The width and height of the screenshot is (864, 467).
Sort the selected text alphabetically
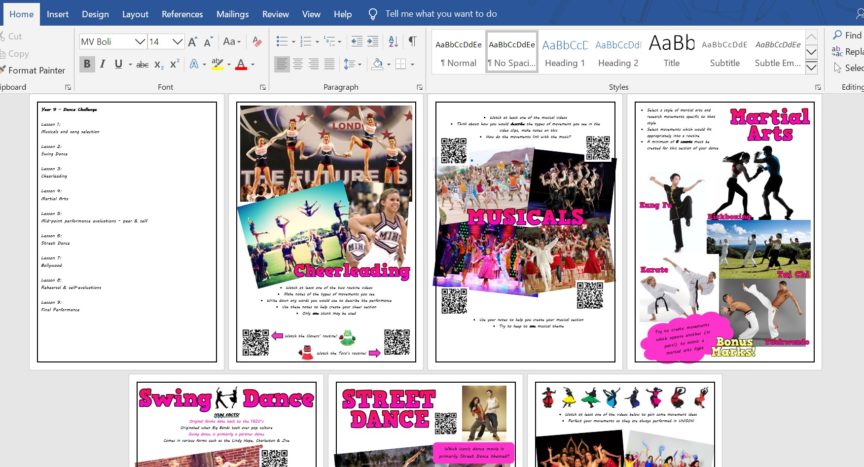pos(391,42)
